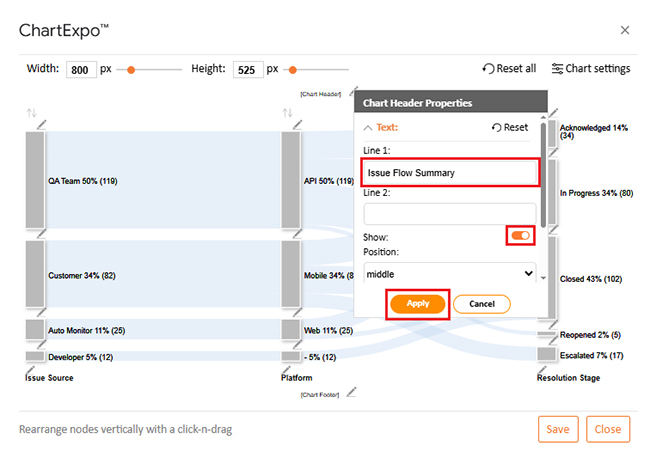Click the properties panel scrollbar down arrow

point(543,278)
